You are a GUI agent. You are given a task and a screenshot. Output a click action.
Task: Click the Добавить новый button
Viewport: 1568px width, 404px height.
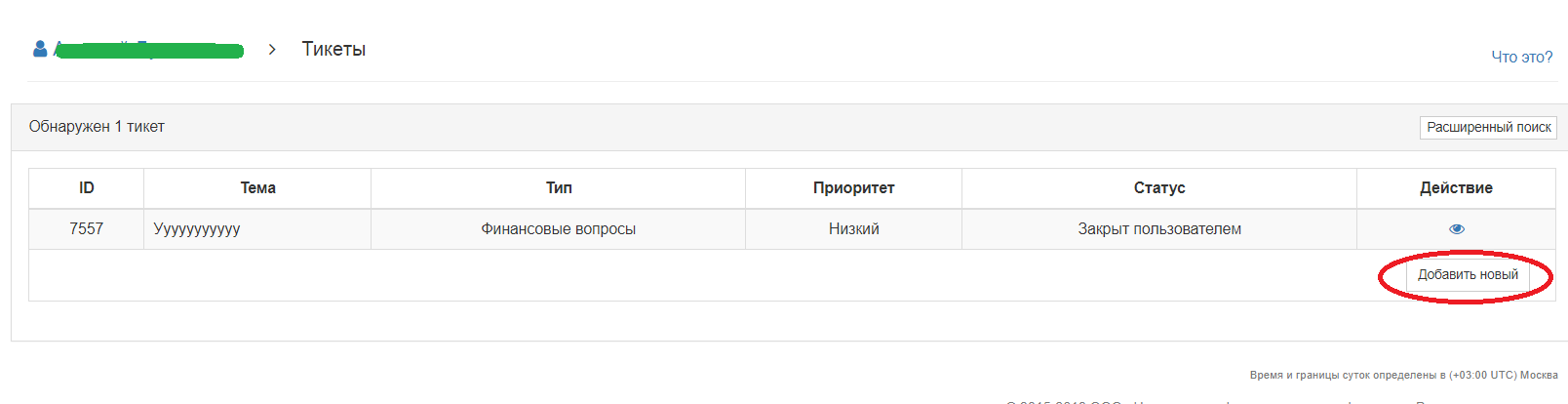click(1468, 275)
